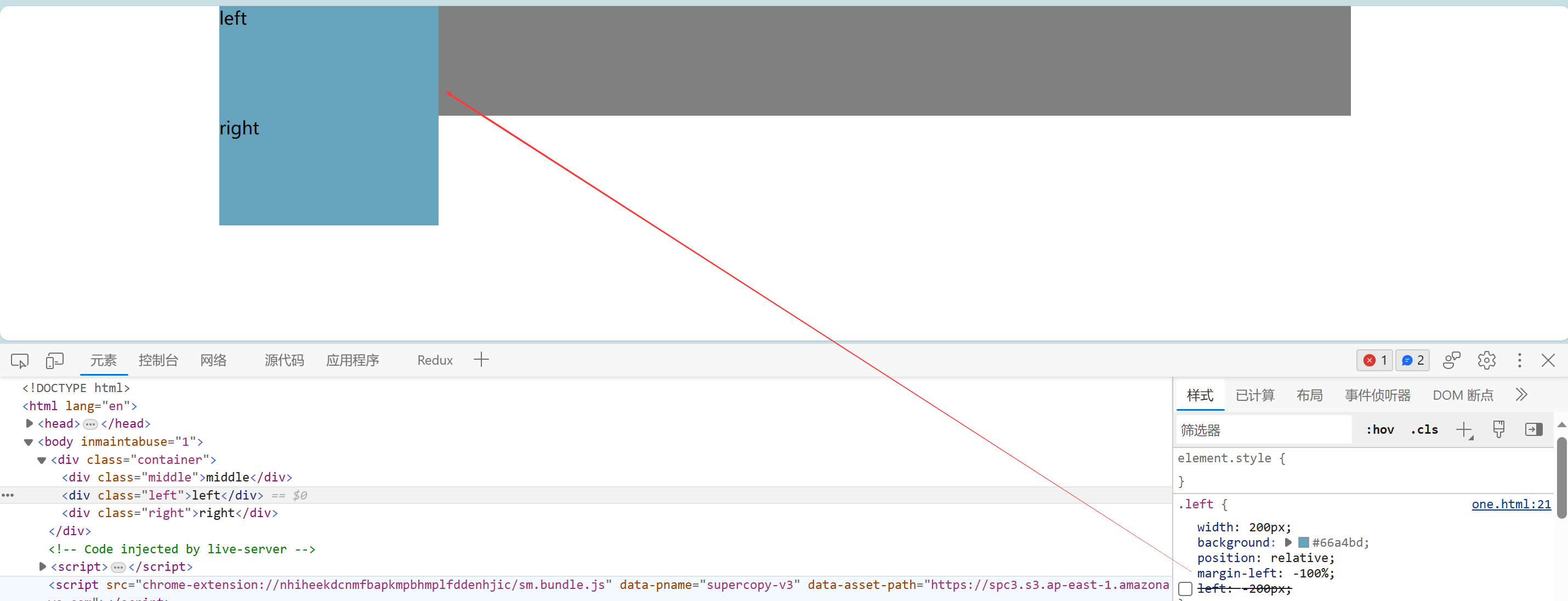Collapse the div.container node

point(41,460)
